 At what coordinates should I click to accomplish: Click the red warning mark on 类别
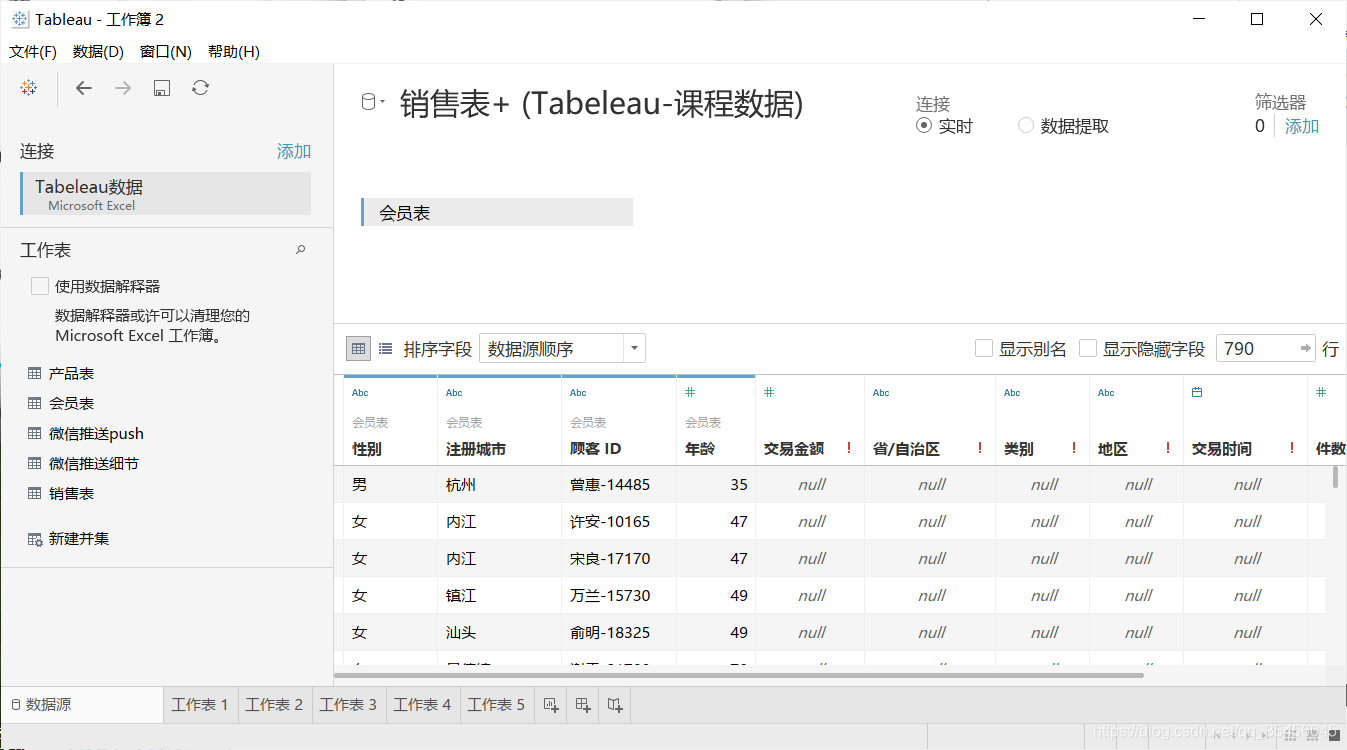1074,449
